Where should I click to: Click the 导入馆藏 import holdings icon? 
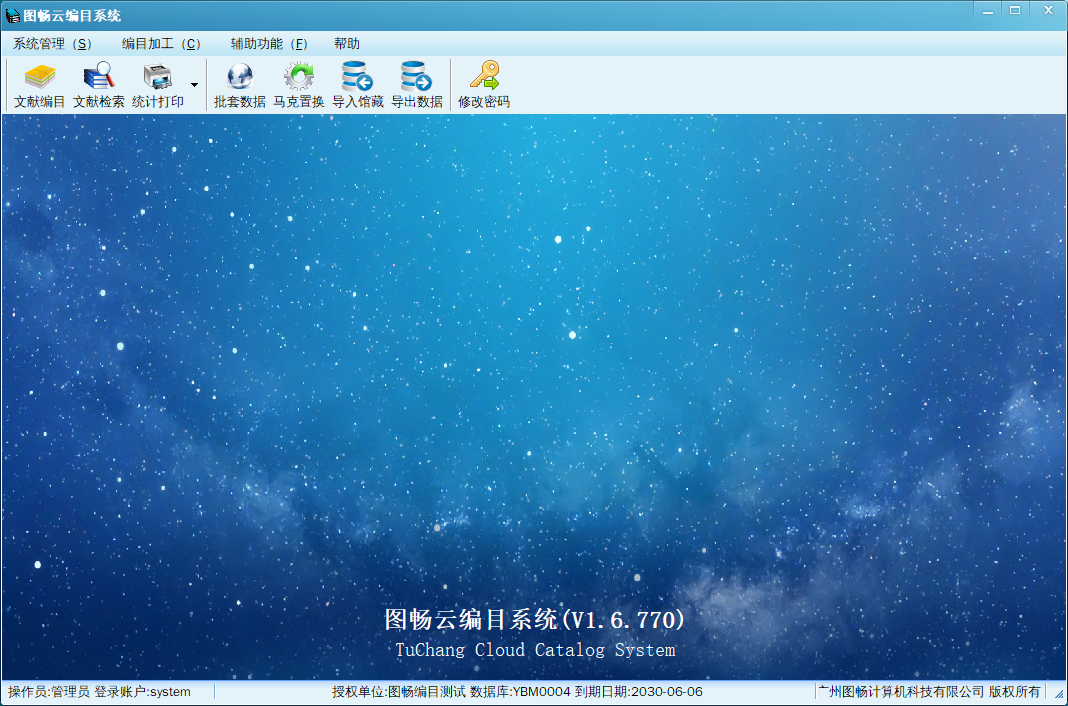[x=358, y=85]
